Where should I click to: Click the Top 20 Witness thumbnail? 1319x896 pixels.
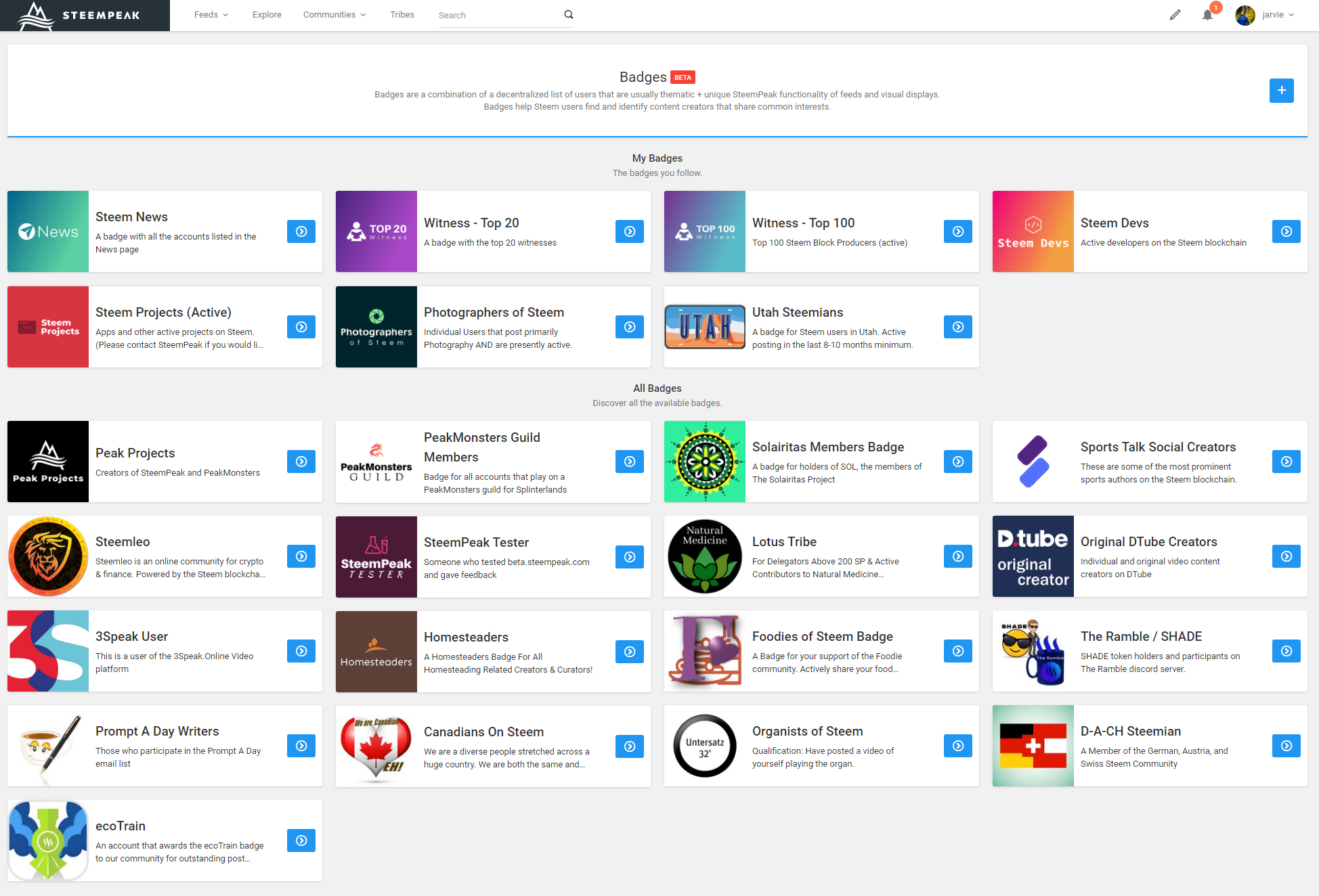point(376,231)
